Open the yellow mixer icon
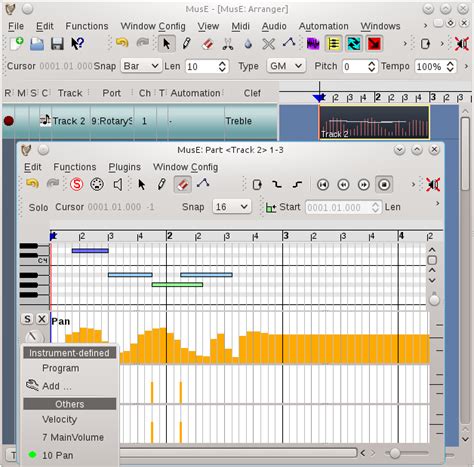The width and height of the screenshot is (474, 467). coord(333,44)
